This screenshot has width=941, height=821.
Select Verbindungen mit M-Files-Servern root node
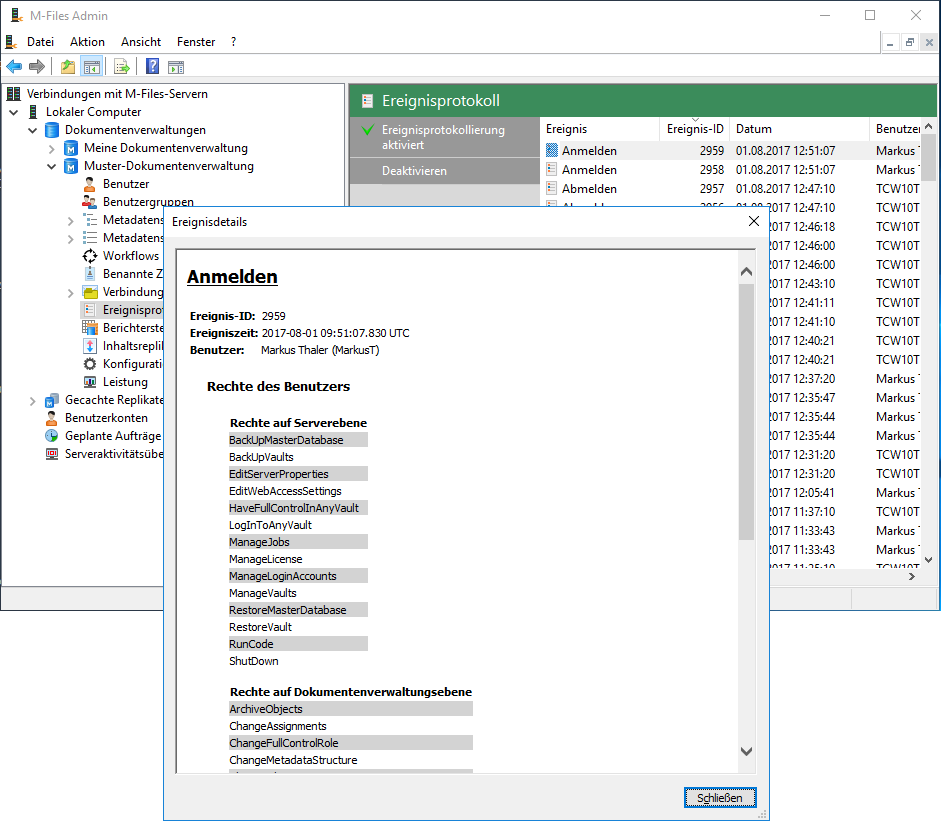(117, 94)
